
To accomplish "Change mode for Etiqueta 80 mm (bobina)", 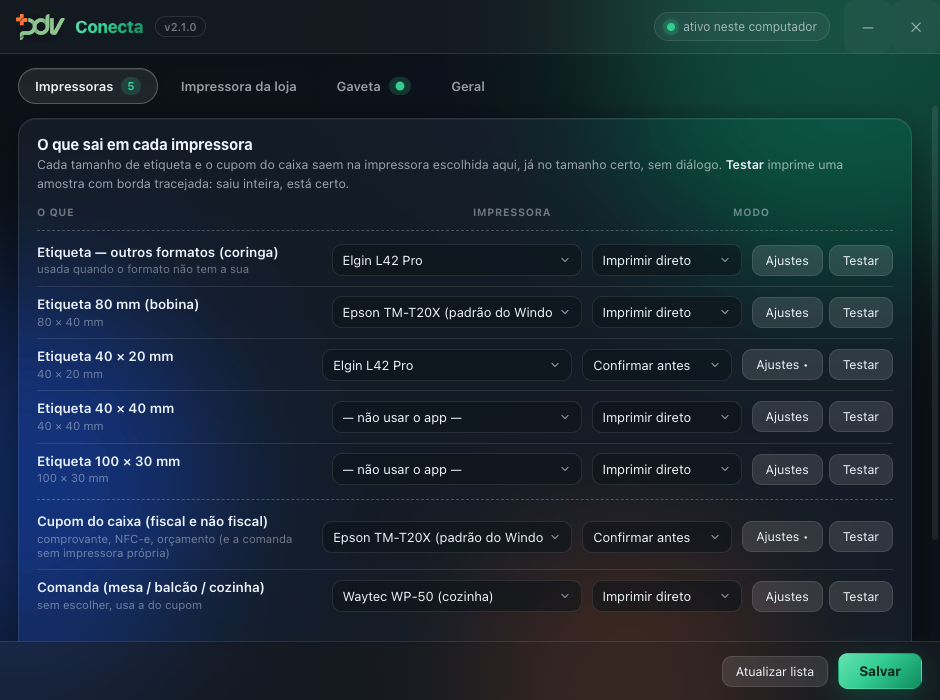I will [x=667, y=312].
